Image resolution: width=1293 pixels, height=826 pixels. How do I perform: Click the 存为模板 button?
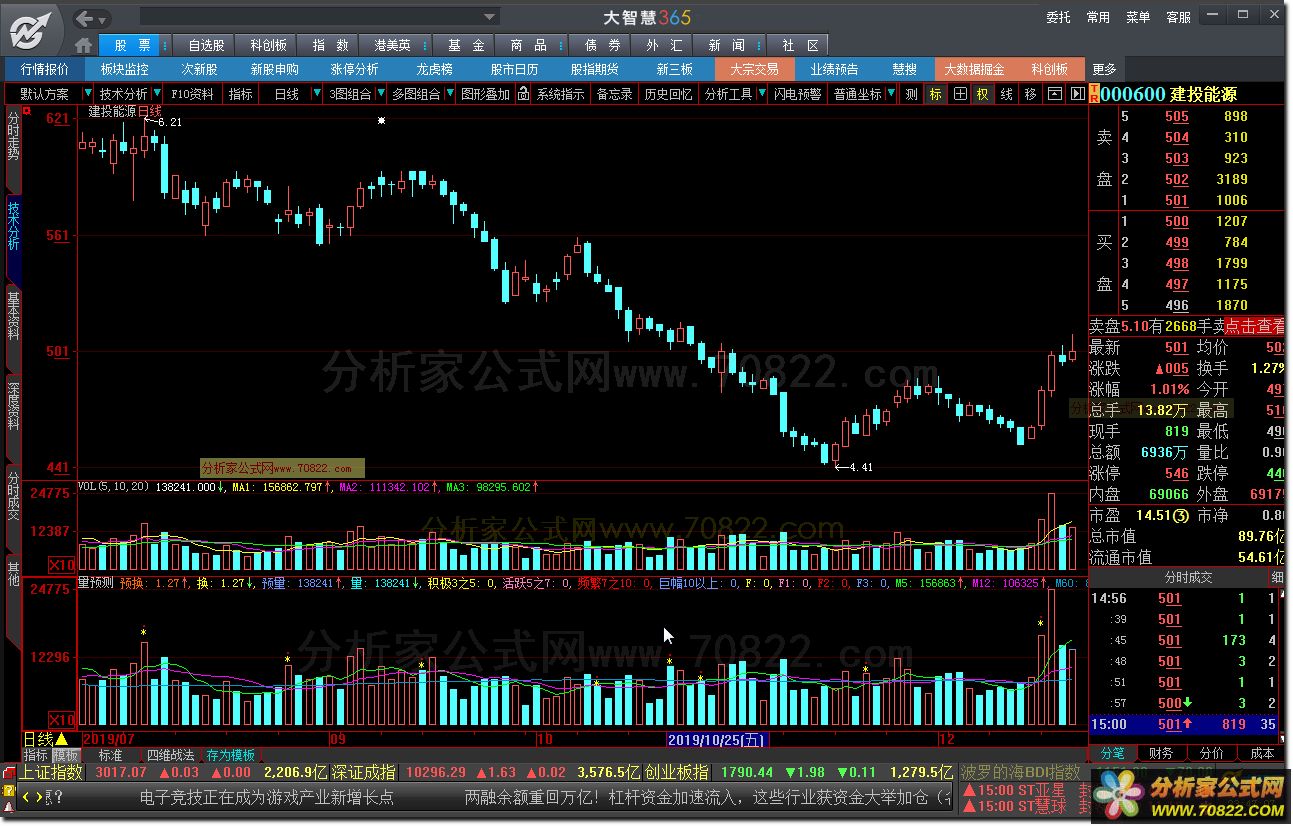click(x=231, y=756)
